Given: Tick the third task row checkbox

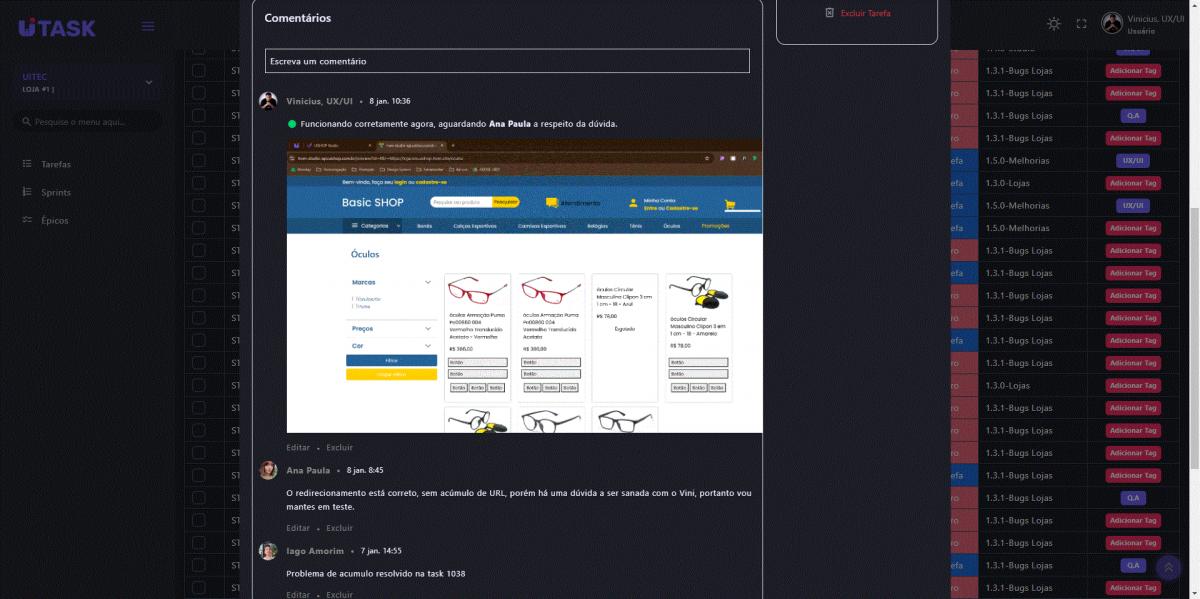Looking at the screenshot, I should click(199, 116).
